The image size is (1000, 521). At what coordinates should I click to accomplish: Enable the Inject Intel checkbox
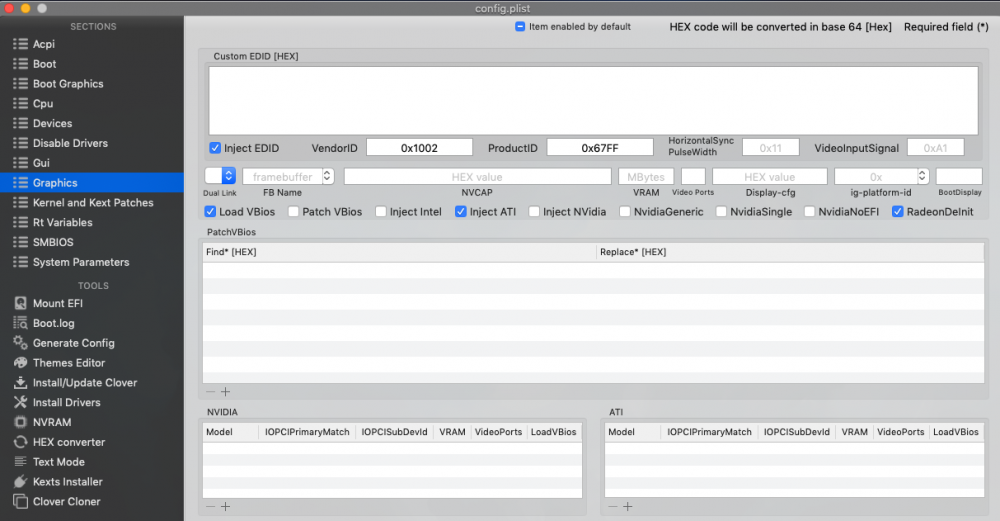(381, 212)
